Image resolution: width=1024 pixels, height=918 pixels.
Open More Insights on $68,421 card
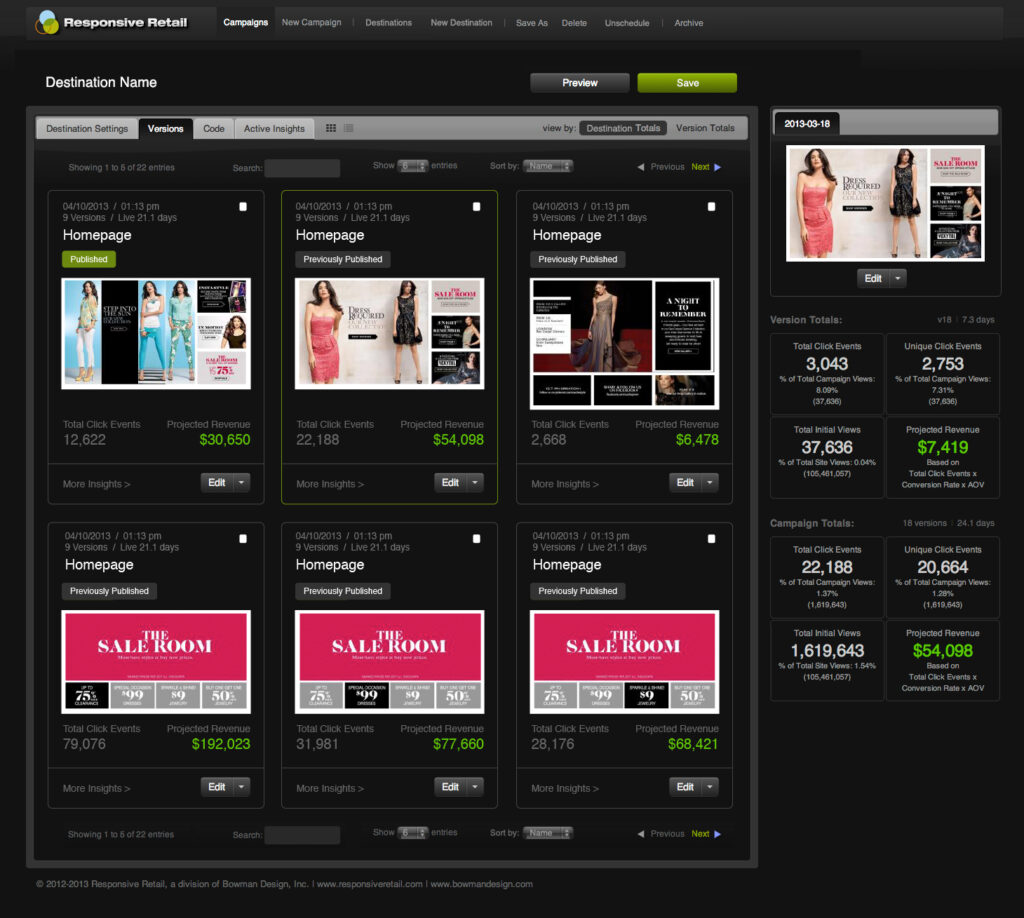pos(565,788)
